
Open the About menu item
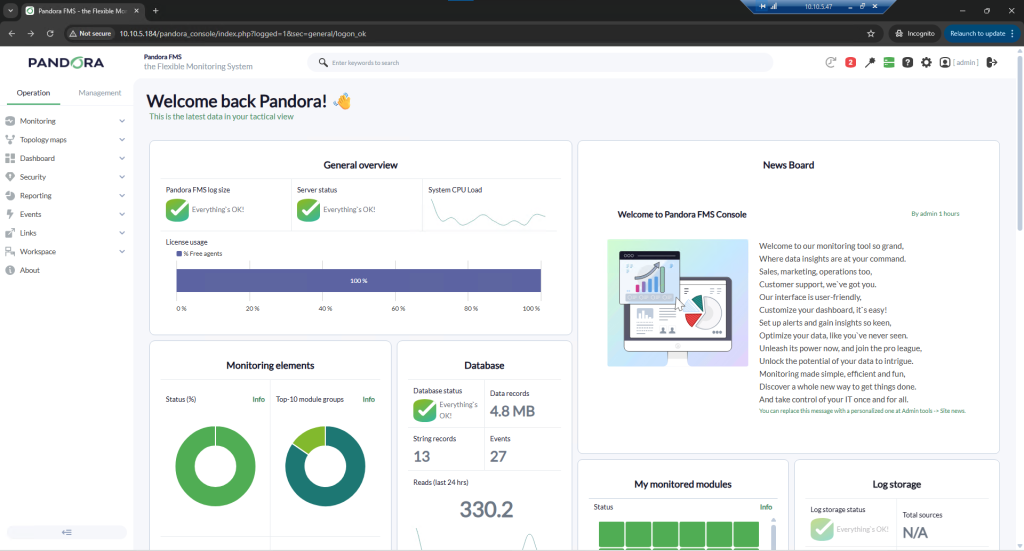[30, 270]
